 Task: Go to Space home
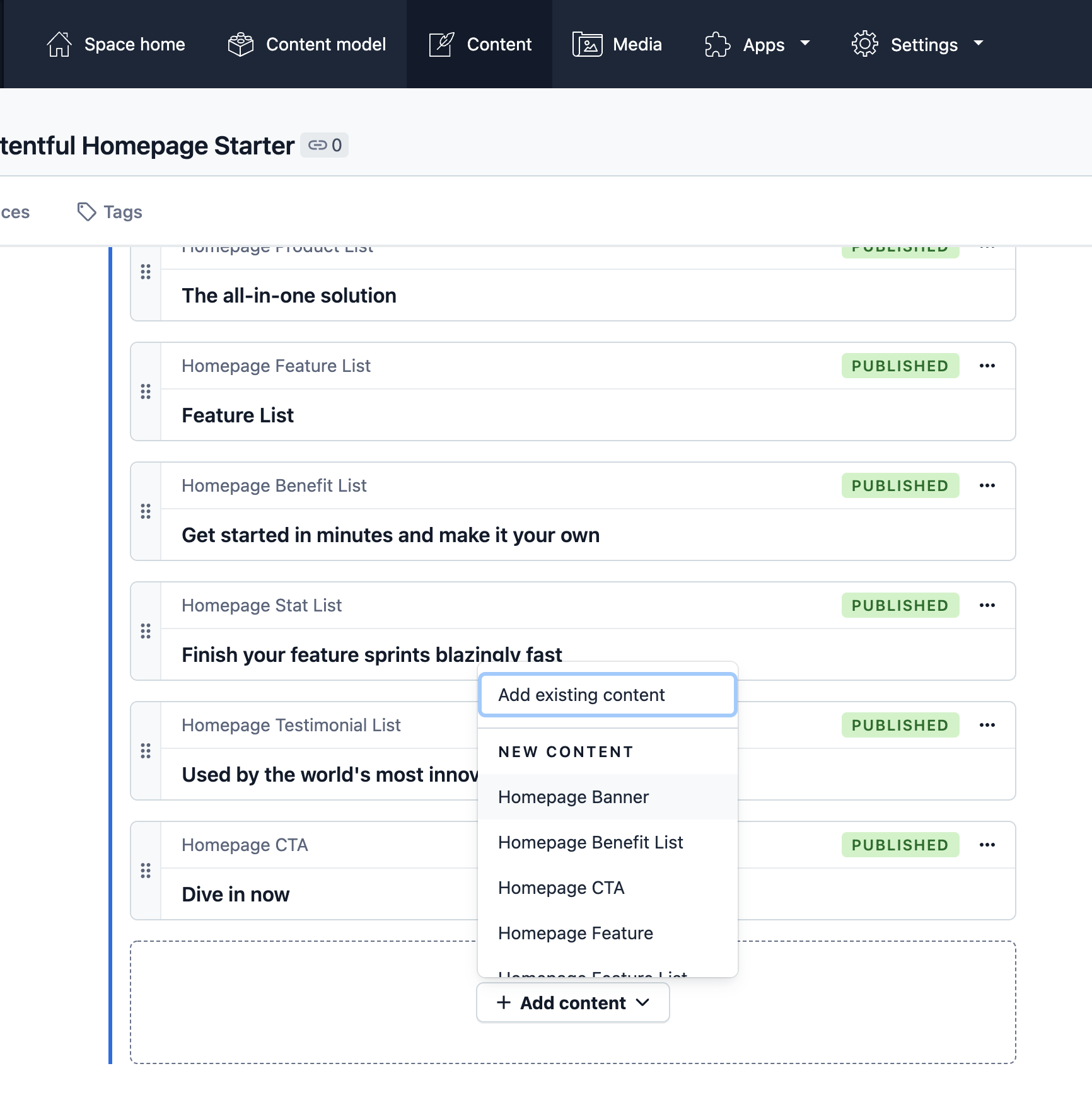pos(116,44)
